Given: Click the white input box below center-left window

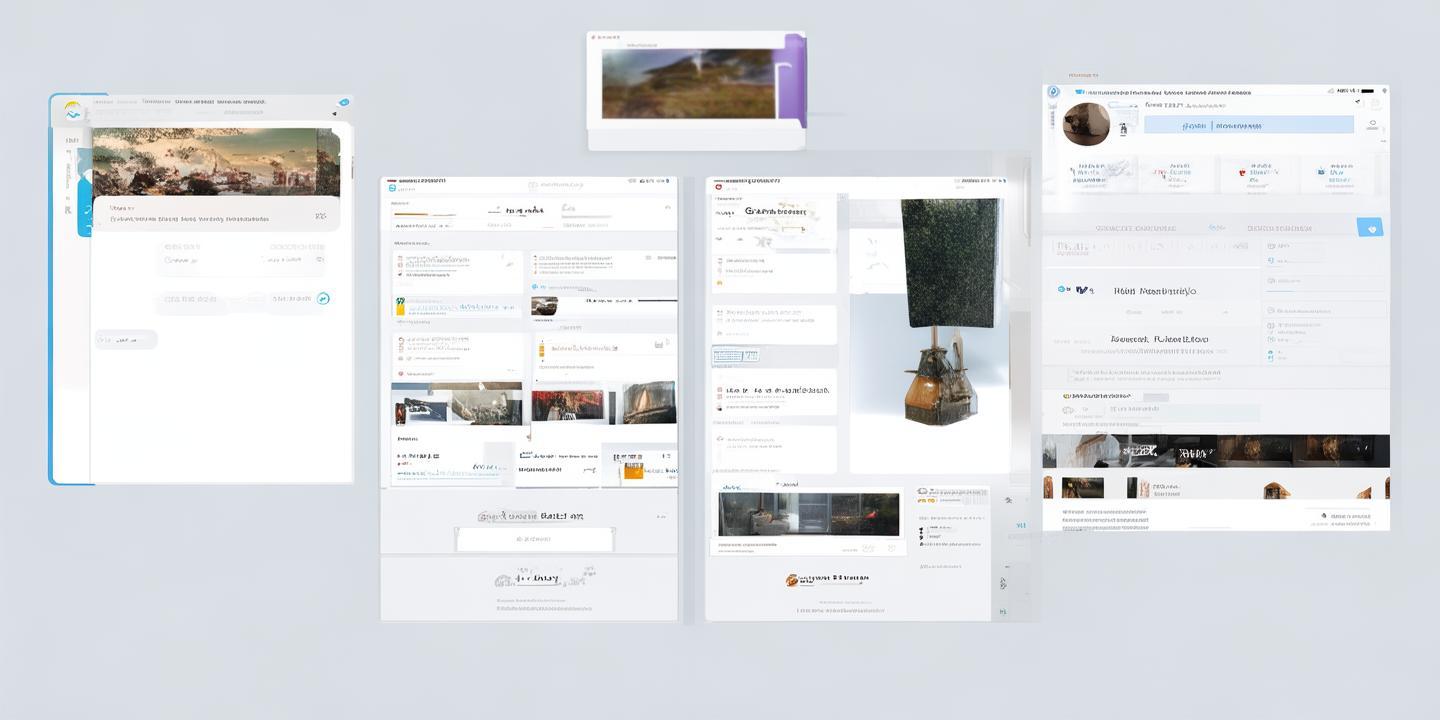Looking at the screenshot, I should 534,539.
